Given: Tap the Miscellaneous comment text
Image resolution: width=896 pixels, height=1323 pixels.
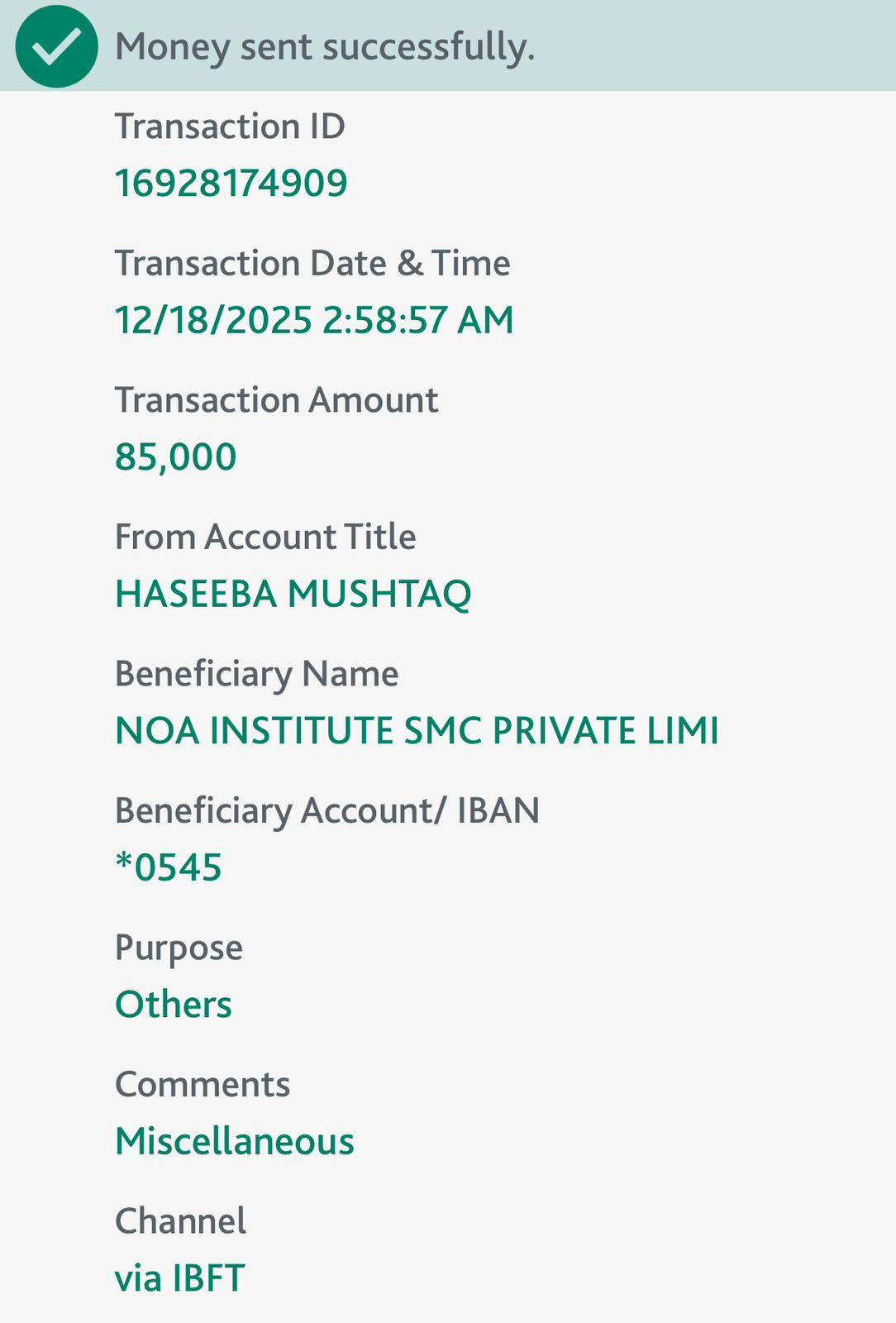Looking at the screenshot, I should coord(235,1141).
